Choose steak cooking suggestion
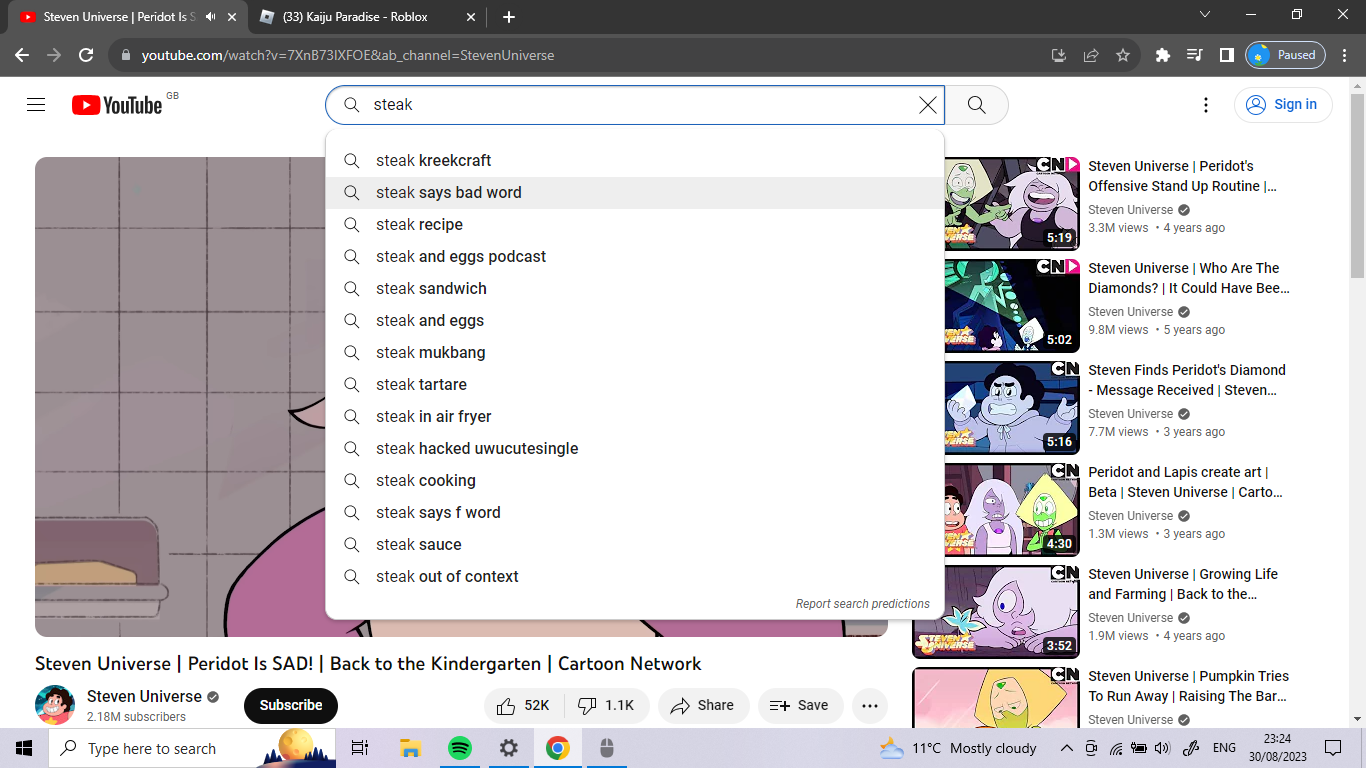The width and height of the screenshot is (1366, 768). pyautogui.click(x=635, y=481)
